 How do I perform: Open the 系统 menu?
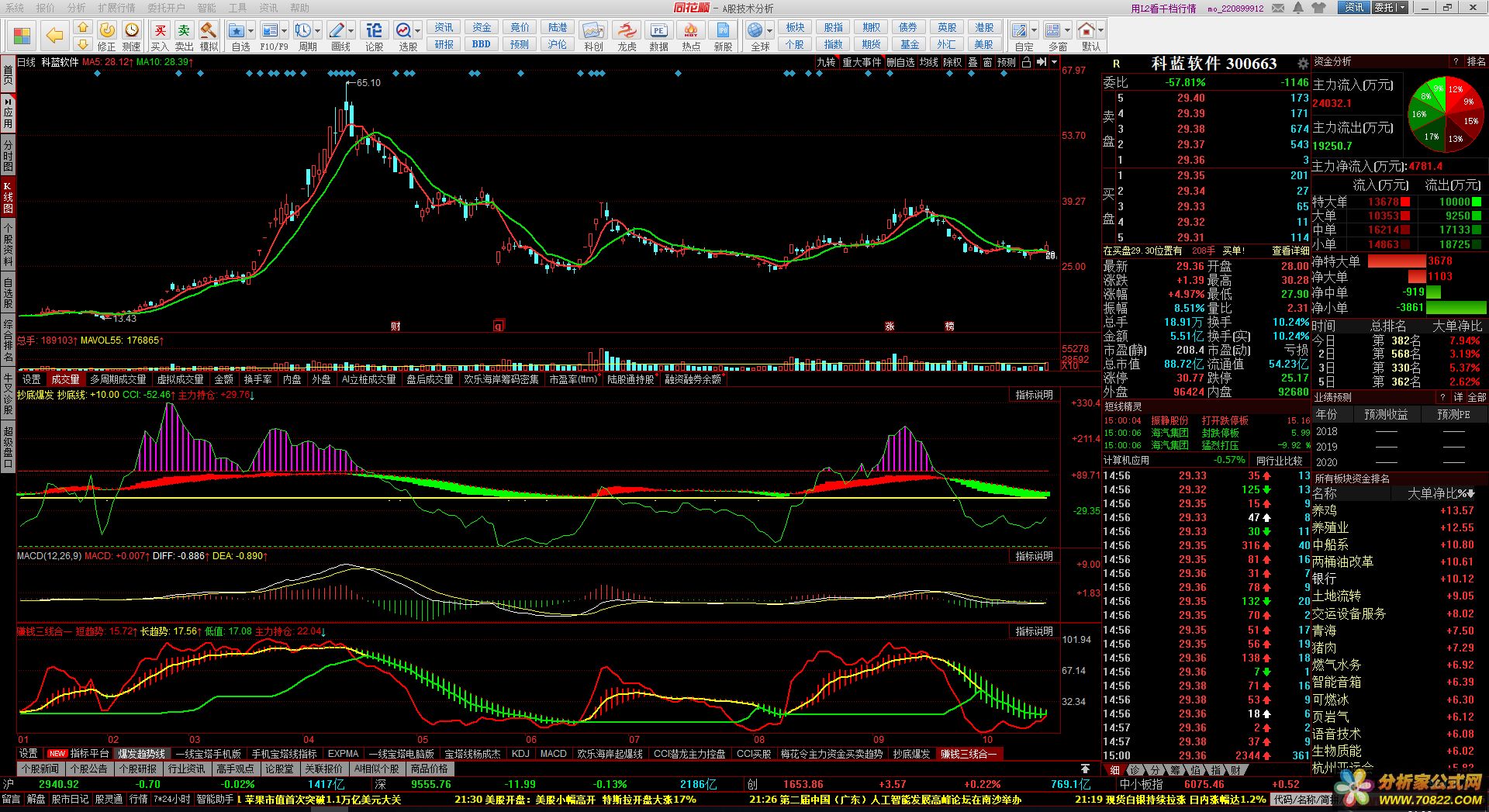point(14,8)
